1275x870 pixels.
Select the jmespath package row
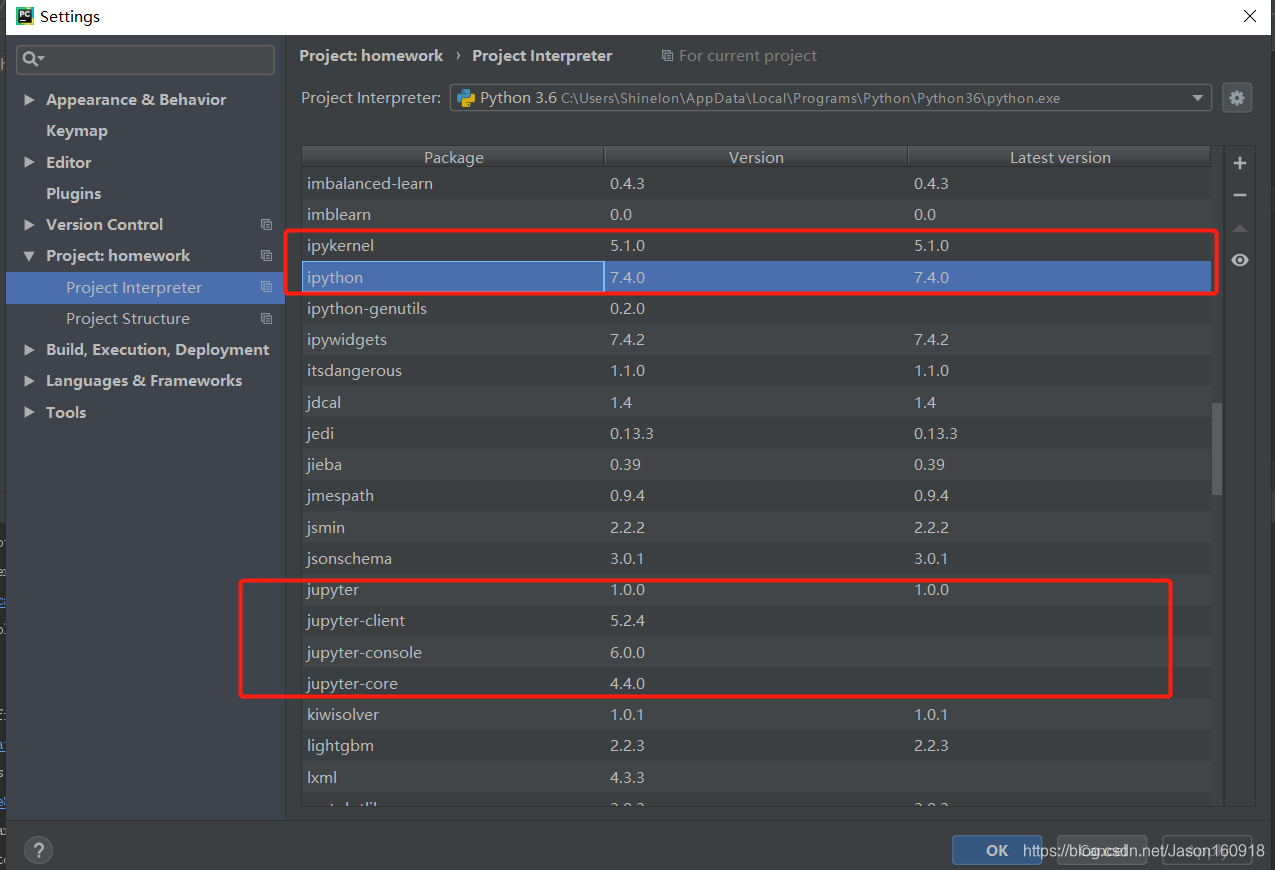[756, 496]
